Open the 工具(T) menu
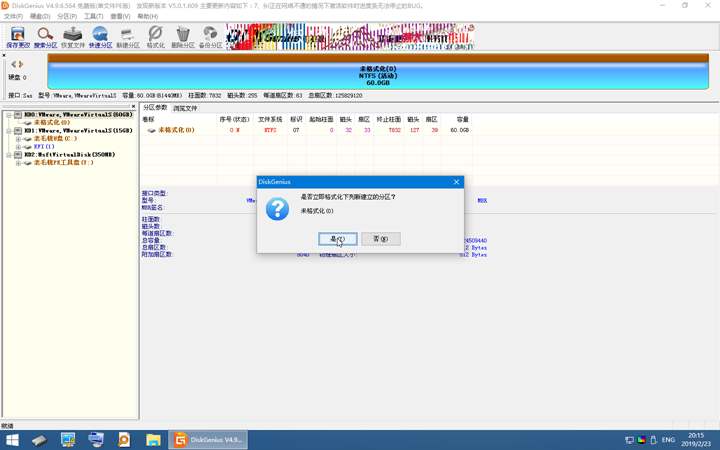 93,17
